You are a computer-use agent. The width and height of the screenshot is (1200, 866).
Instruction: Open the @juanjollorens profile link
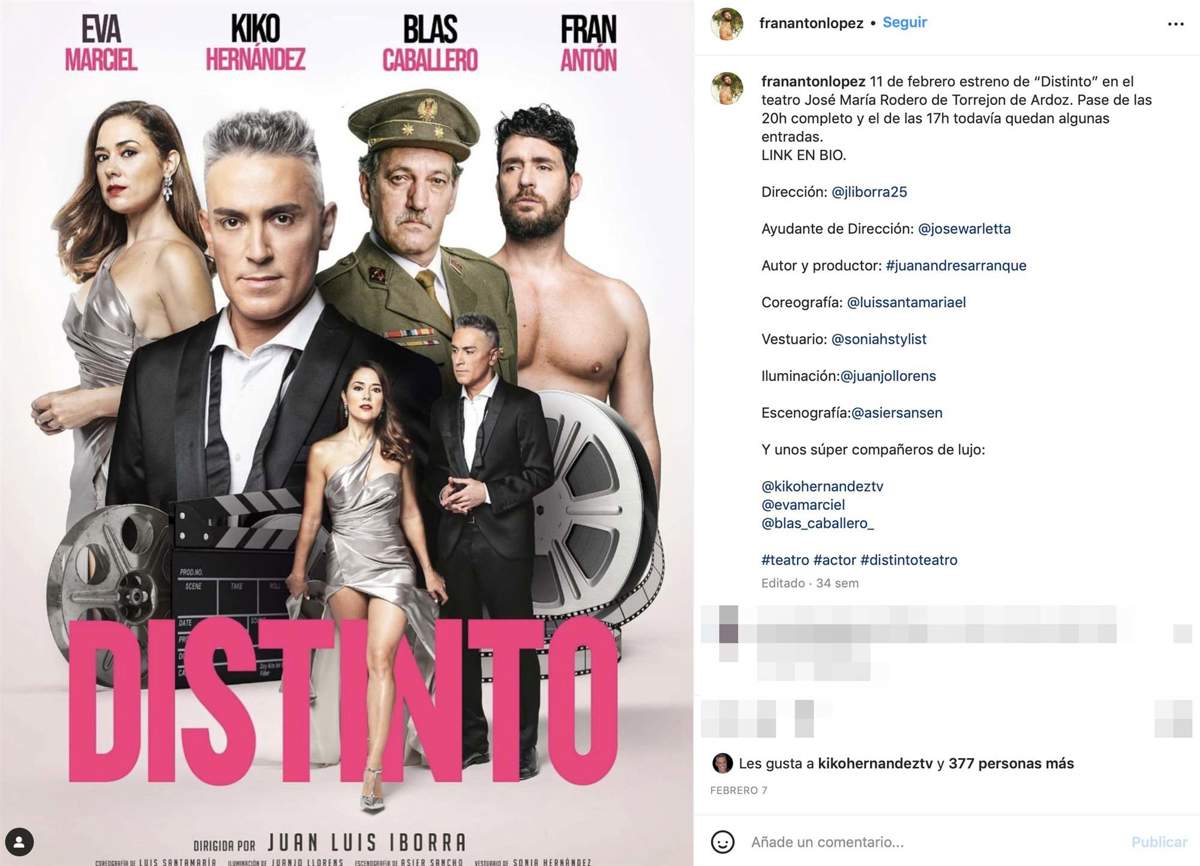[888, 376]
